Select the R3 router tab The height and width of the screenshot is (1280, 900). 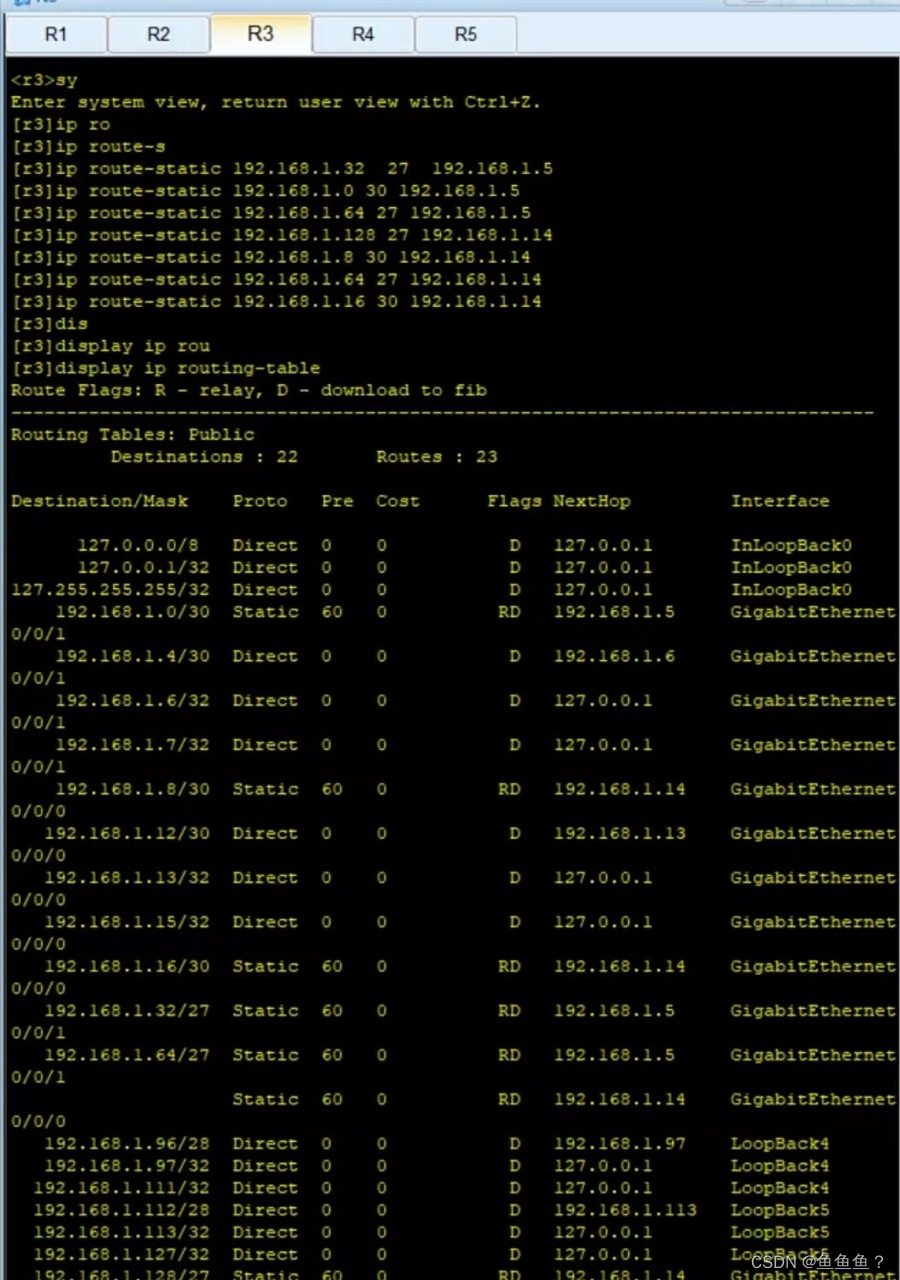tap(260, 34)
